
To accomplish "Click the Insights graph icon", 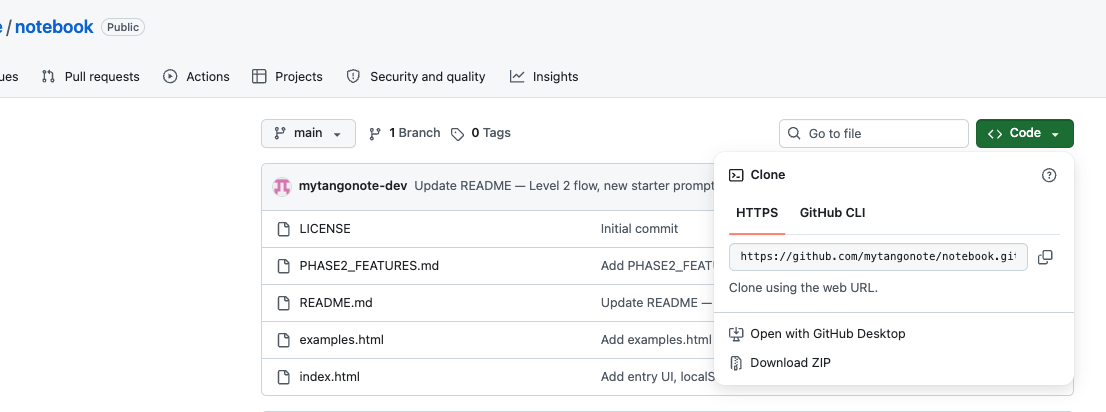I will tap(517, 77).
